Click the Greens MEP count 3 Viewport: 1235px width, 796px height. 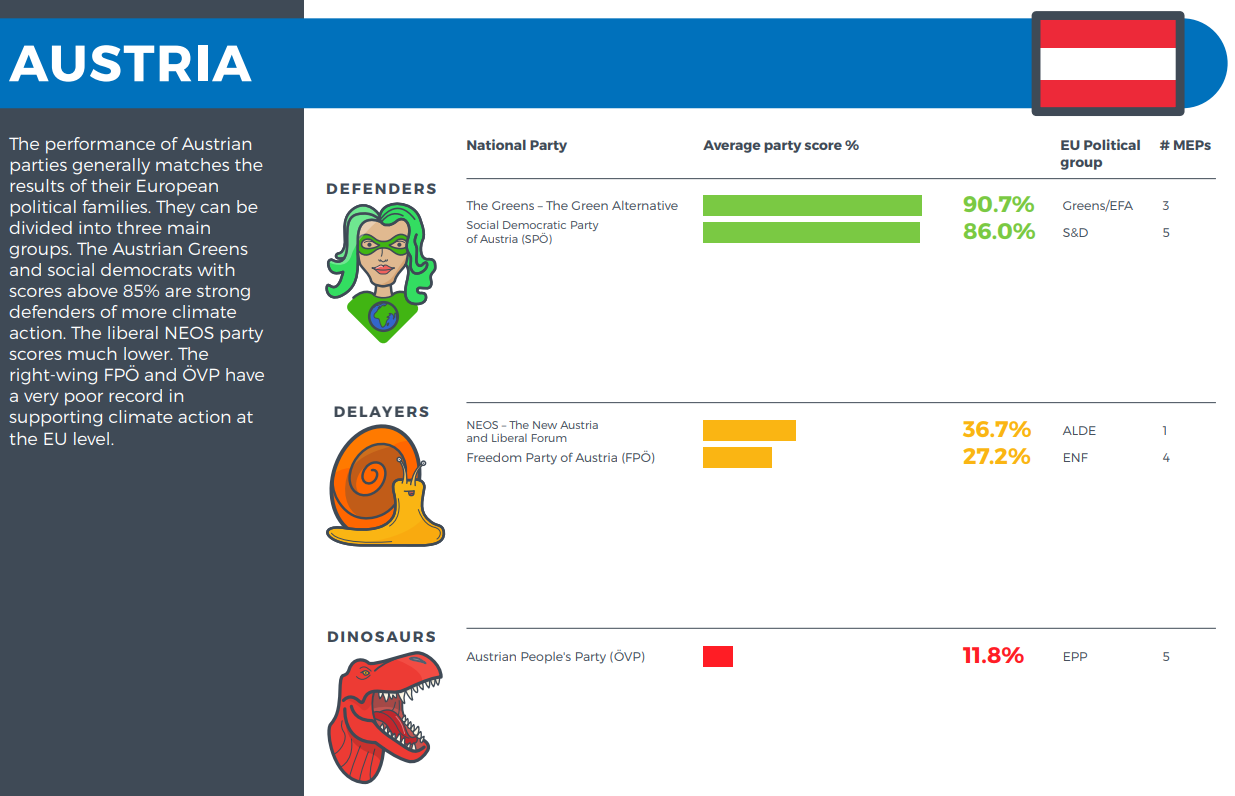1166,206
